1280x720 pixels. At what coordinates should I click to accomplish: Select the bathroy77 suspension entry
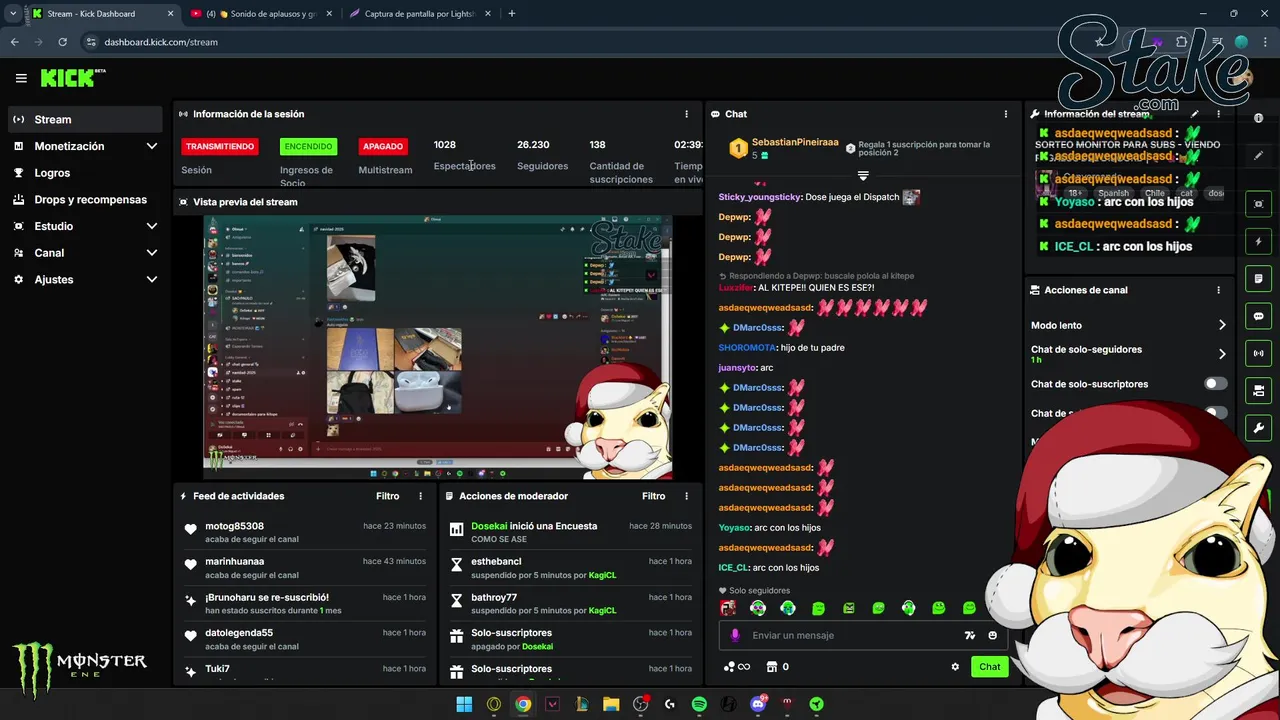click(571, 603)
